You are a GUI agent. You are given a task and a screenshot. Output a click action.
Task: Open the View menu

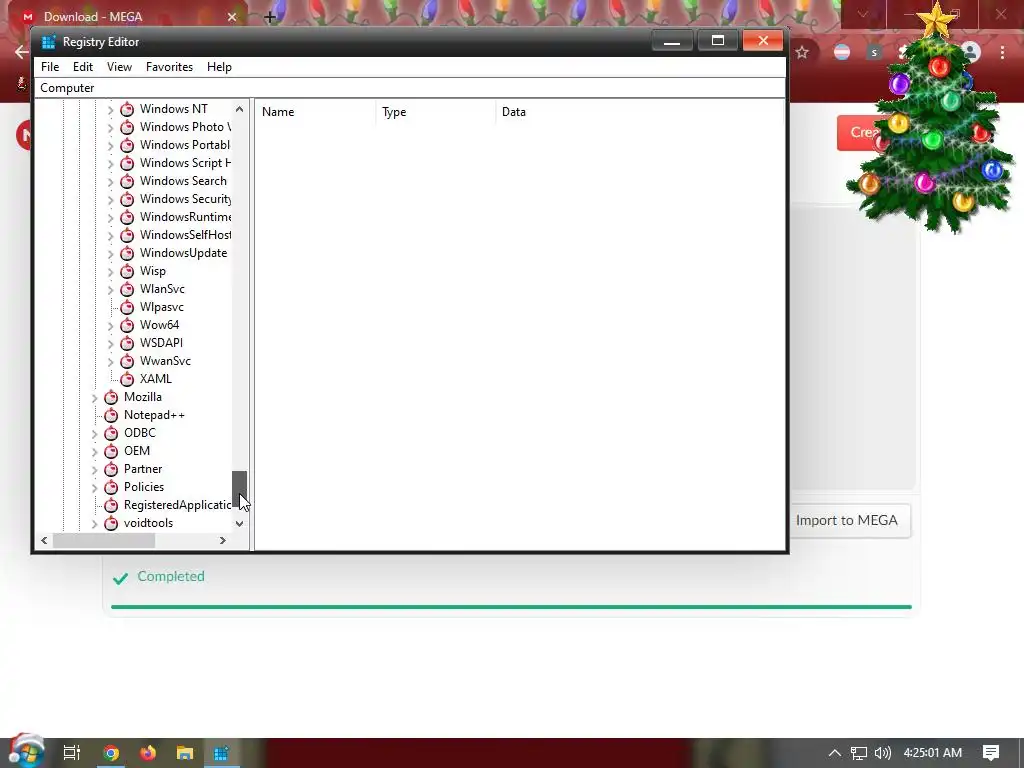pos(120,67)
